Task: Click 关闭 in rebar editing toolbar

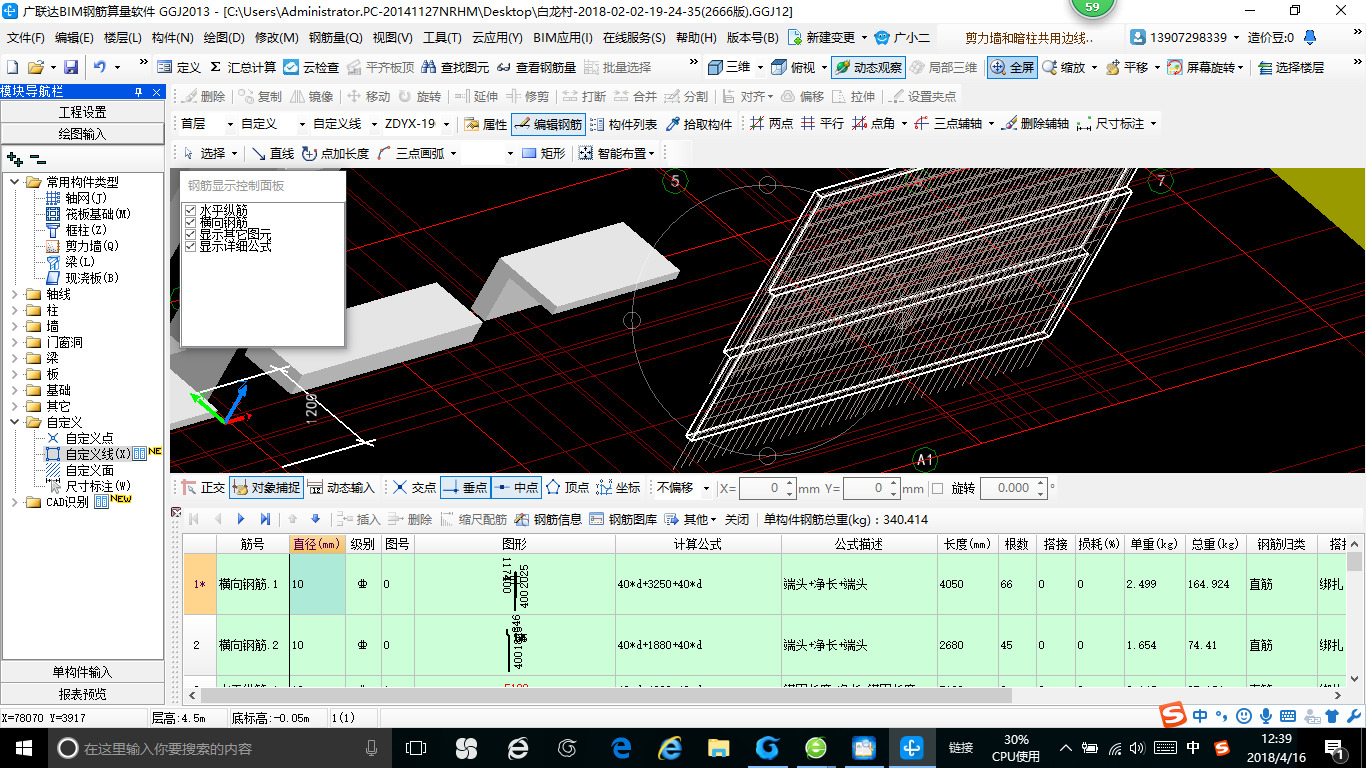Action: point(737,519)
